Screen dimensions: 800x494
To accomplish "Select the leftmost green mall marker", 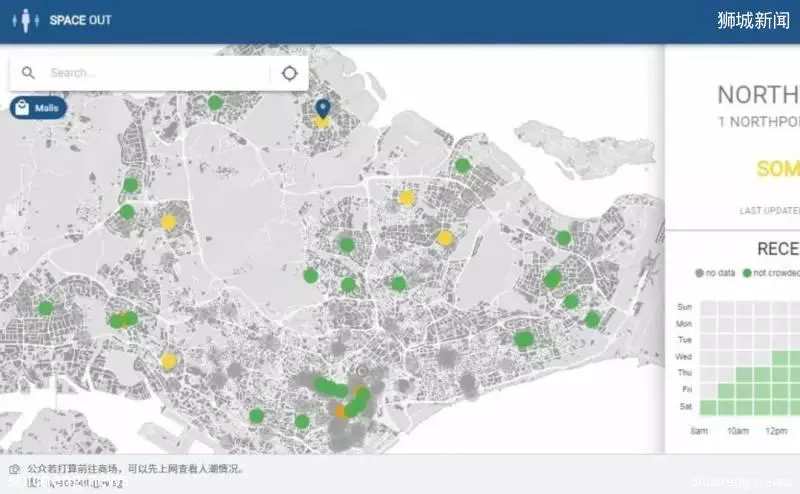I will click(x=45, y=308).
